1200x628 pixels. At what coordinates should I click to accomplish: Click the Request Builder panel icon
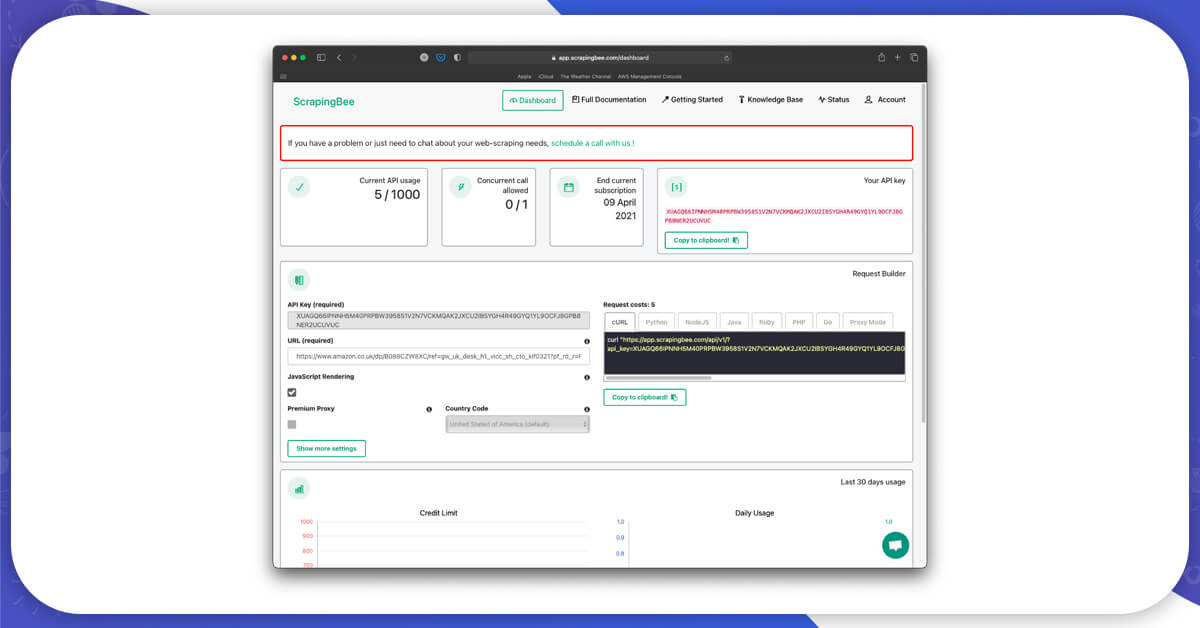[299, 280]
